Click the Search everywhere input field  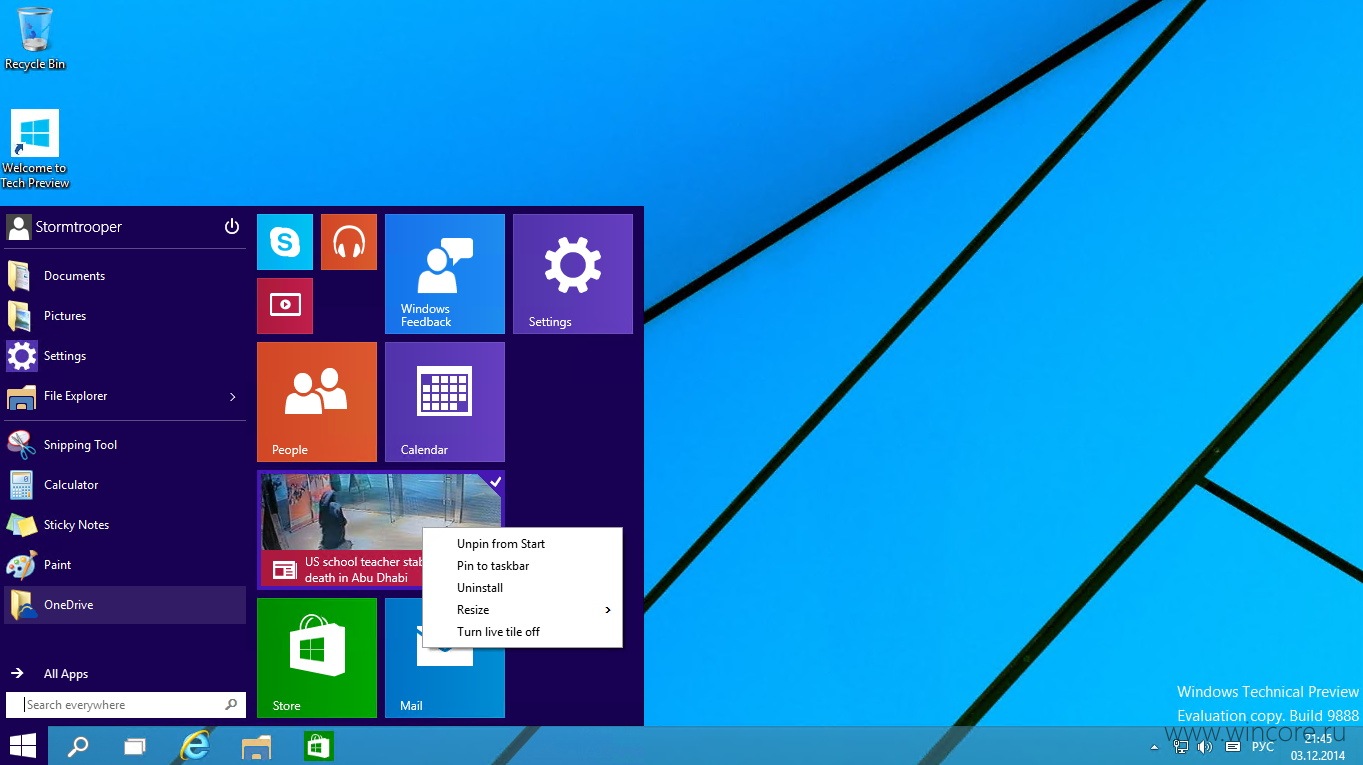(x=125, y=705)
